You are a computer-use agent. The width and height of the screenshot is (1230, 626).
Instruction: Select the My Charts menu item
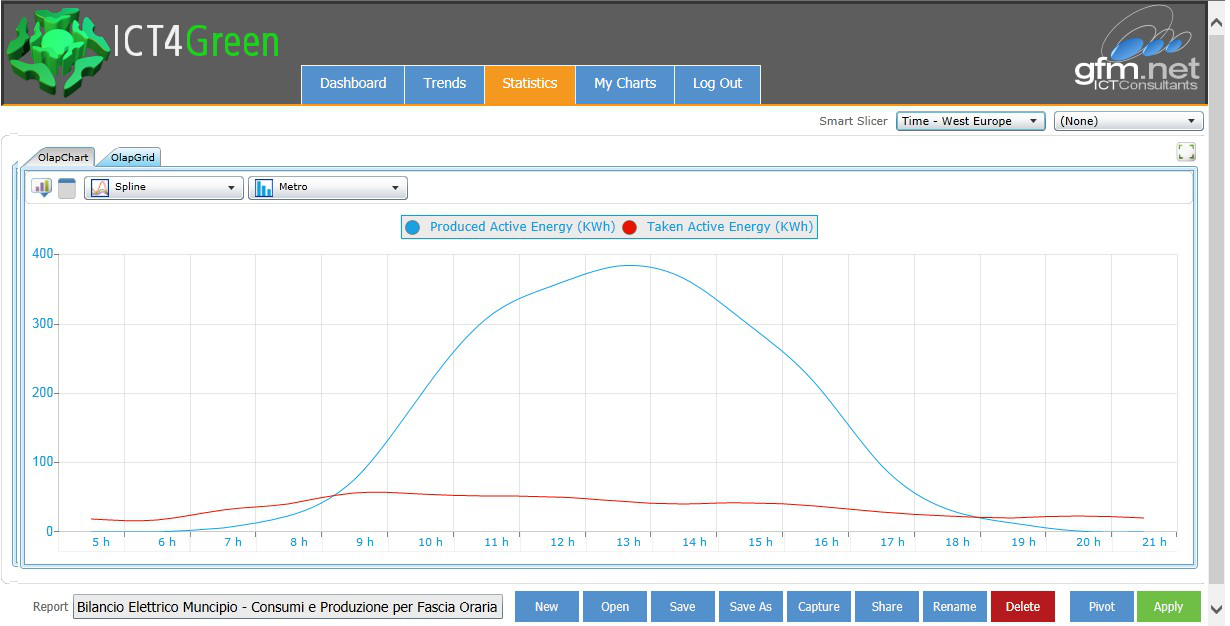pos(625,84)
